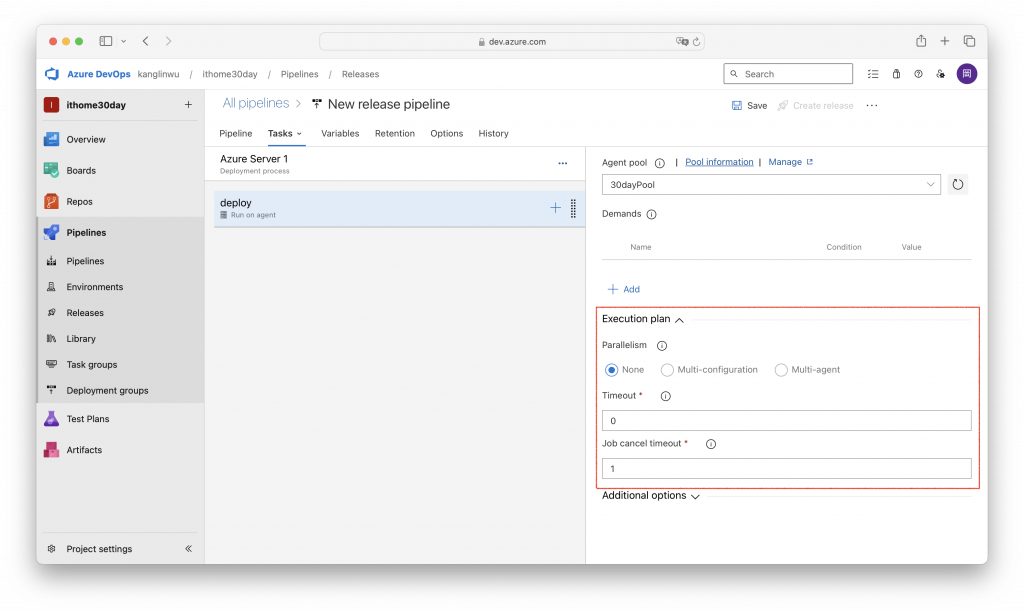
Task: Add a task to deploy job
Action: tap(555, 208)
